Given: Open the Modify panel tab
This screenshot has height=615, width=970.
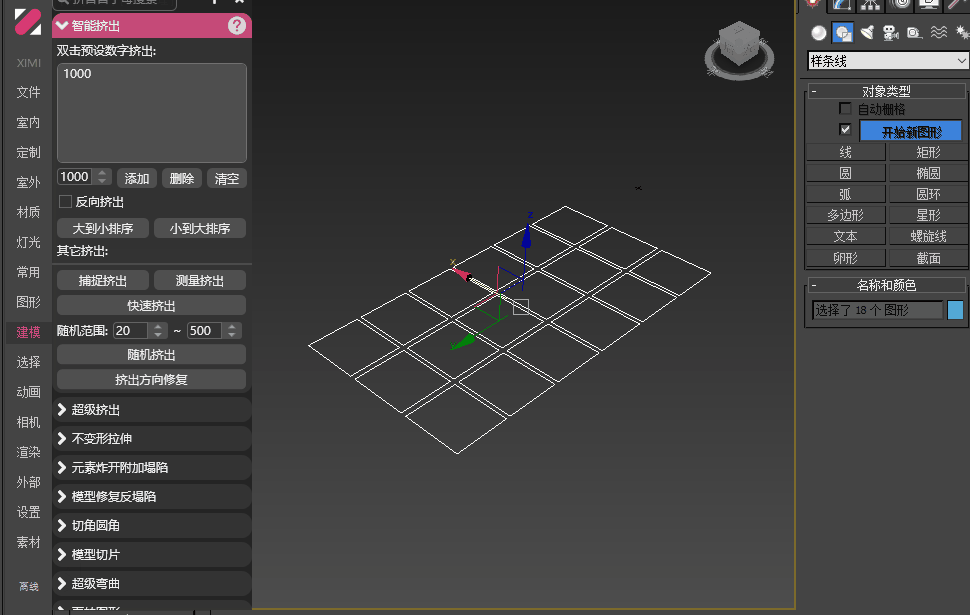Looking at the screenshot, I should click(841, 4).
